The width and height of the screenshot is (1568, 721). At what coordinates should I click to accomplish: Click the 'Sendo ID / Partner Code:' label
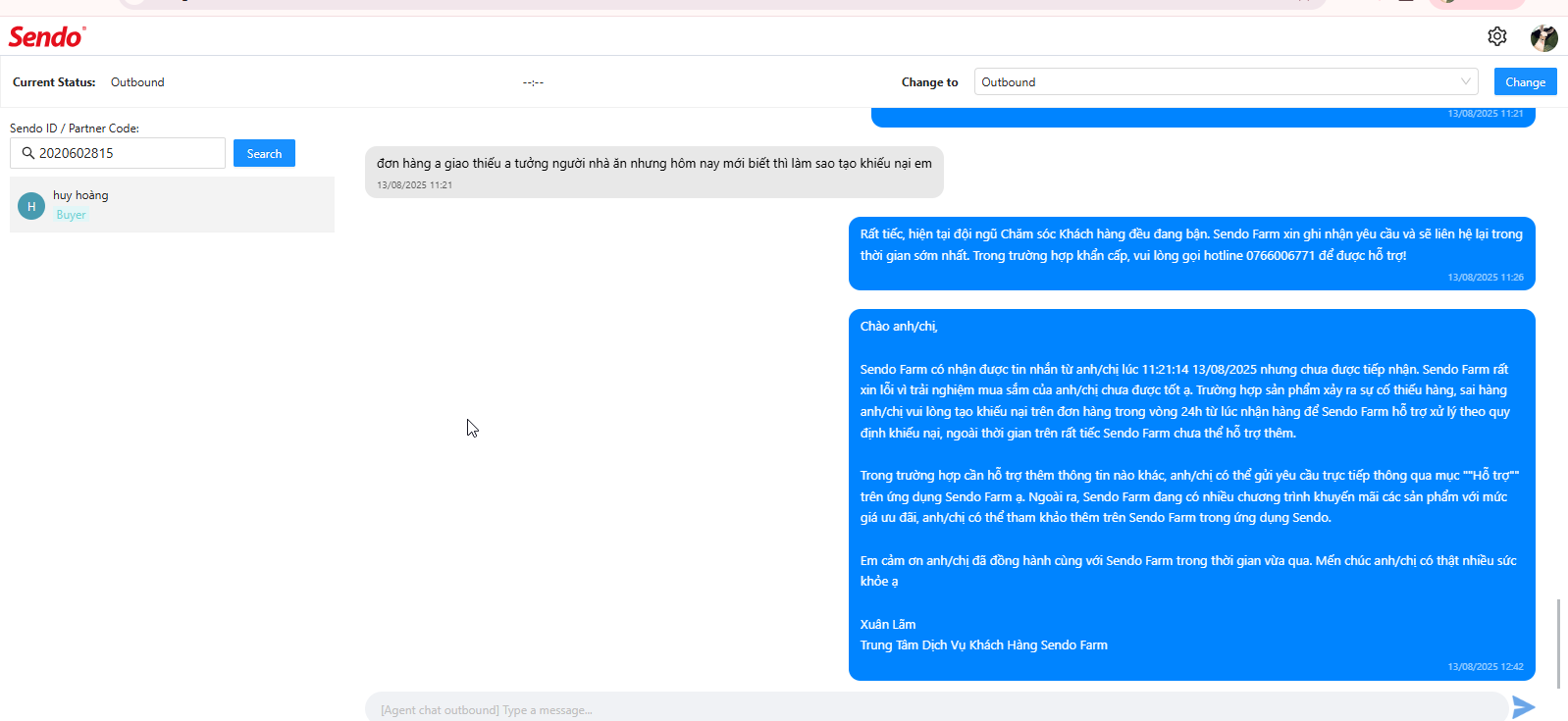75,129
